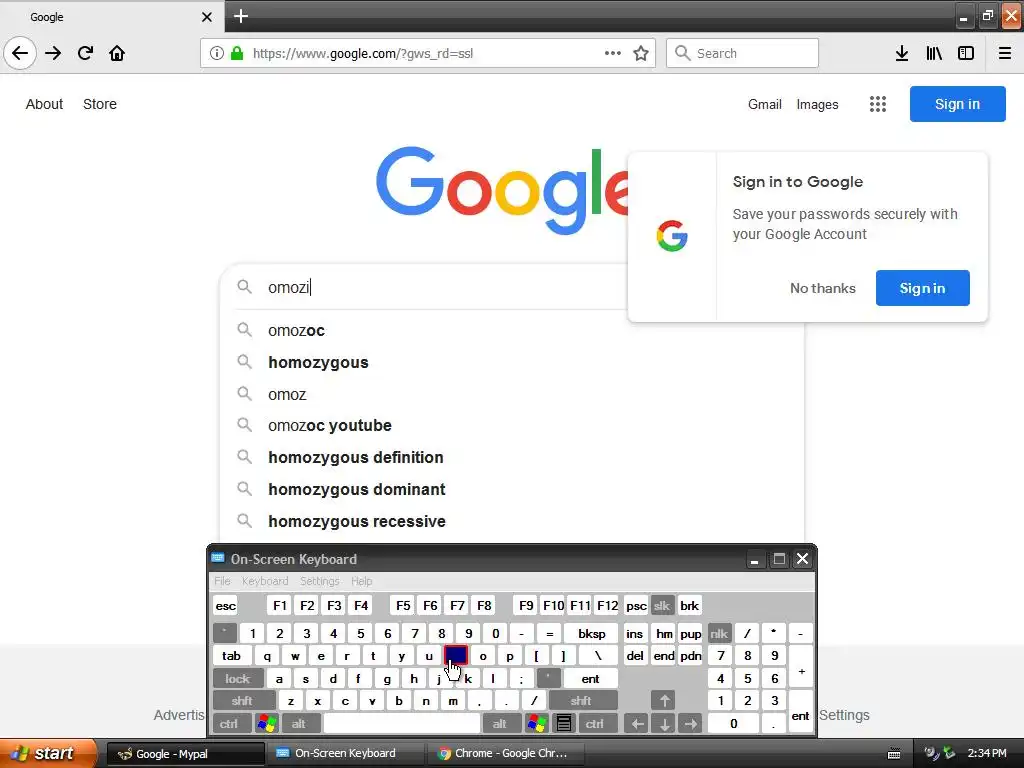
Task: Toggle the right alt key on keyboard
Action: [500, 724]
